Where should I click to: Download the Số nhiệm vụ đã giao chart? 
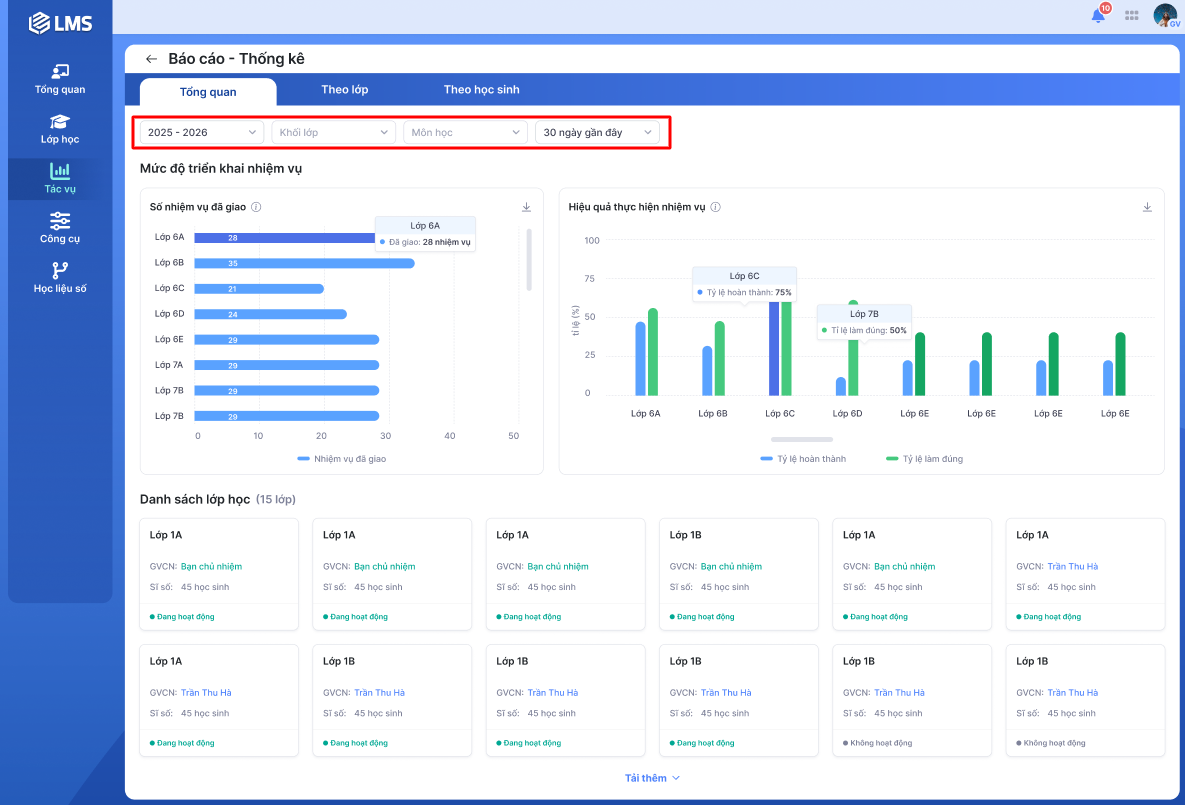tap(526, 207)
